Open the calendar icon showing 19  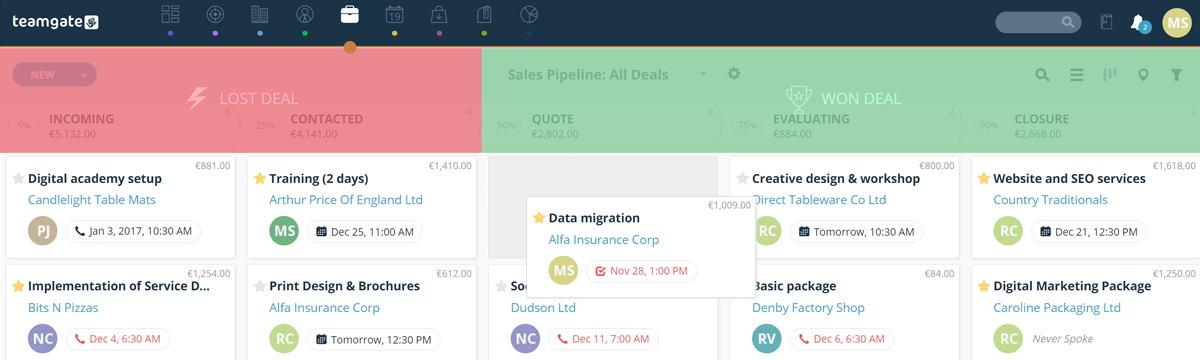[394, 15]
